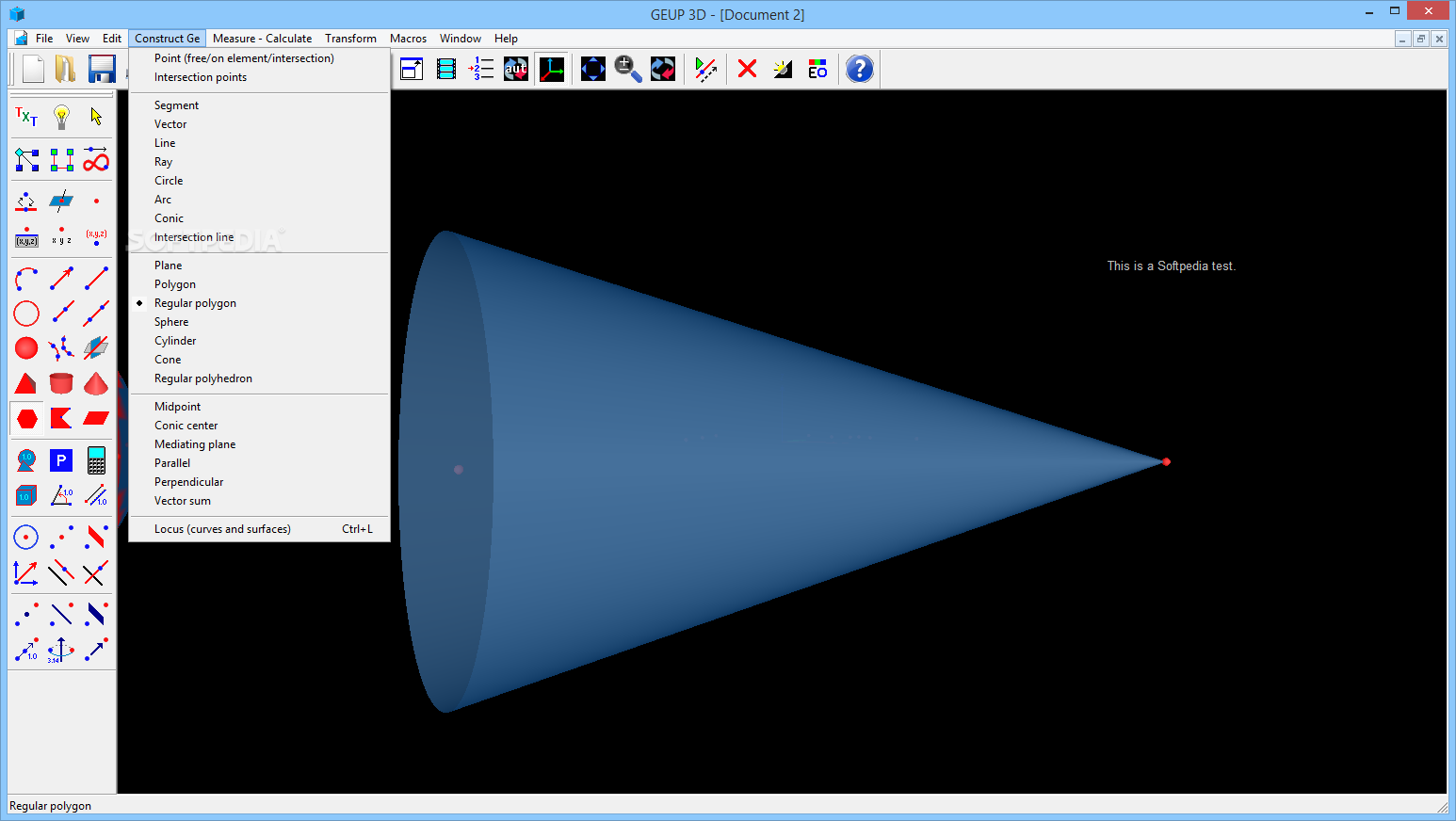Choose Sphere from the menu
The width and height of the screenshot is (1456, 821).
pos(259,322)
